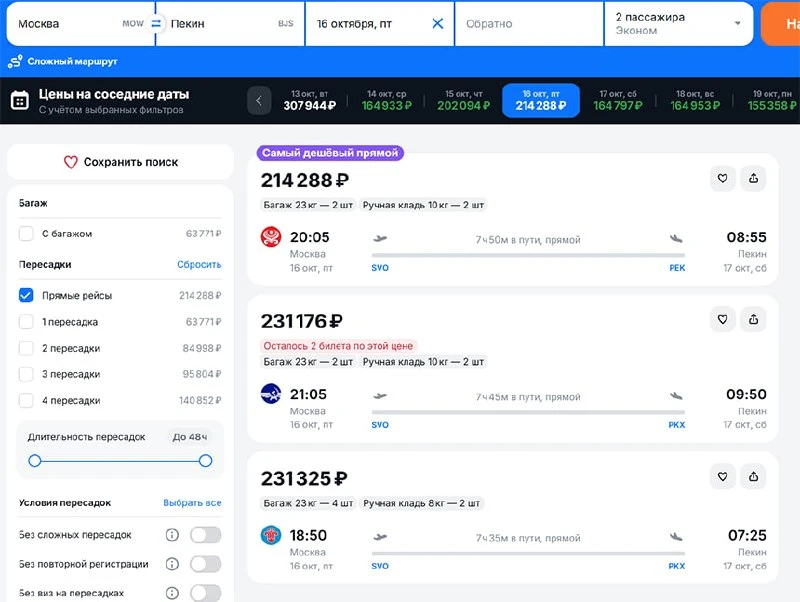Add the 214 288 ₽ flight to favorites
The height and width of the screenshot is (602, 800).
722,179
